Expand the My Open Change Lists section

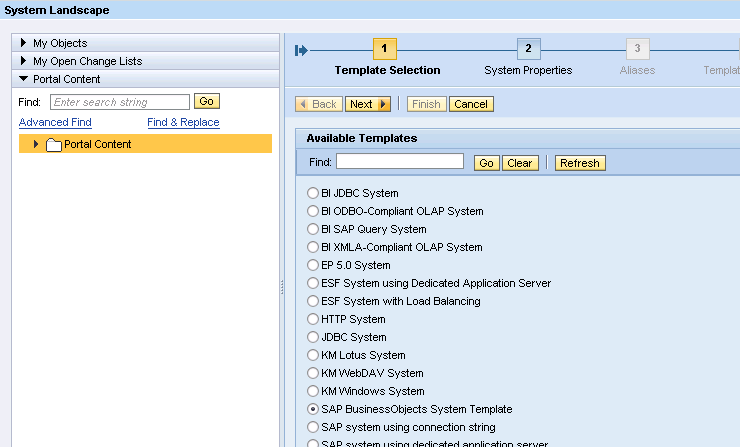click(x=25, y=61)
